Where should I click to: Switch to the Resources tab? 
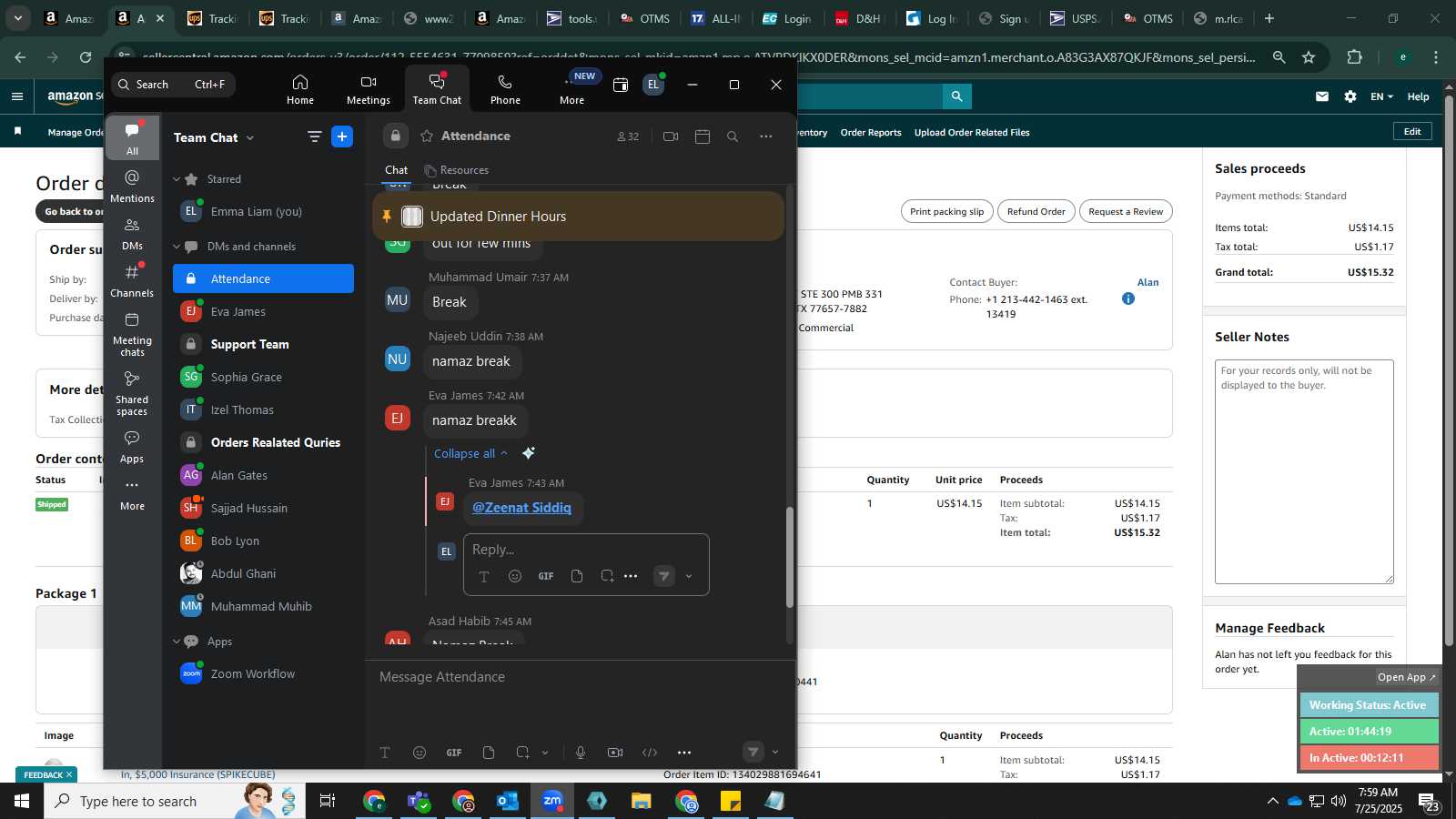[456, 170]
